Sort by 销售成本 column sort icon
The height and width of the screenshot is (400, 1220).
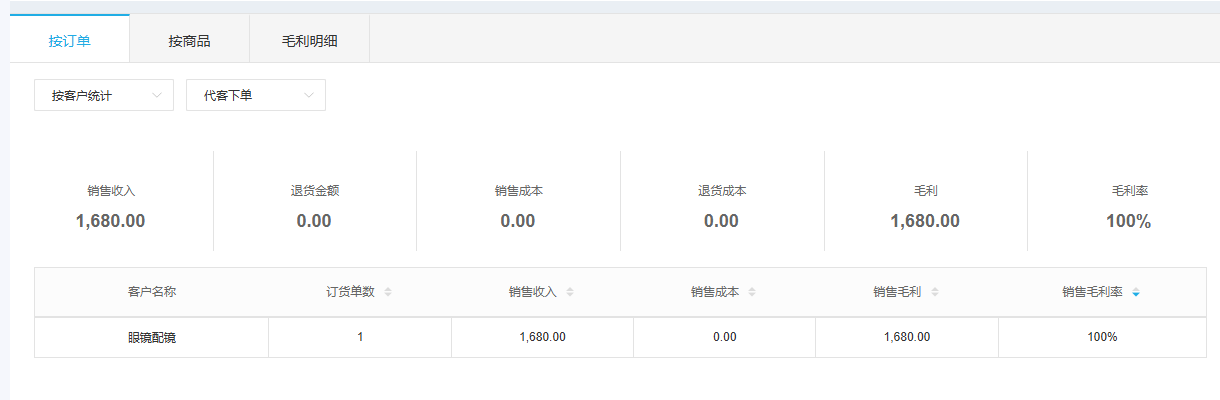tap(752, 292)
